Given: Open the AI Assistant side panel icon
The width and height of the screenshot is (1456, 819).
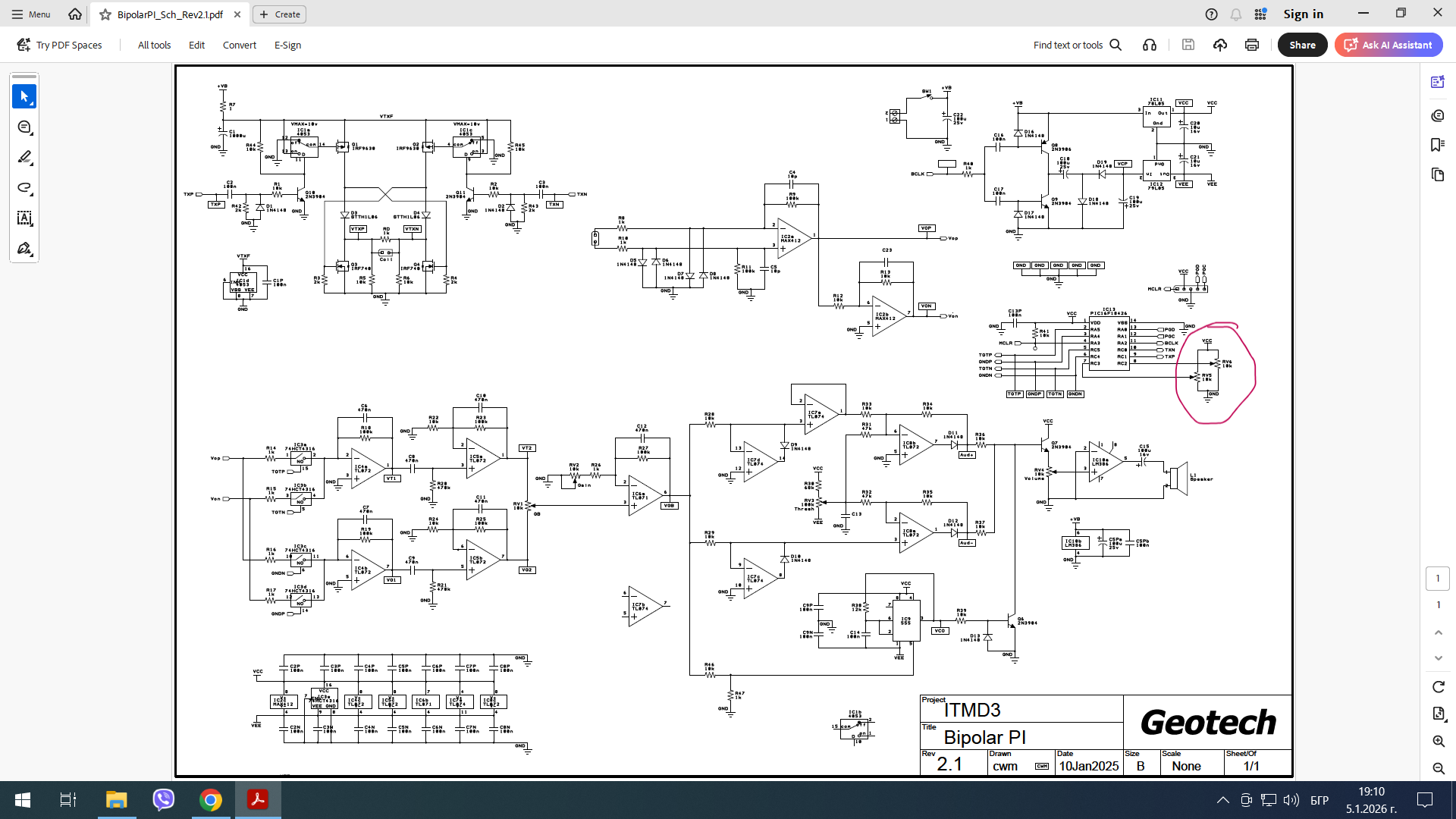Looking at the screenshot, I should (x=1438, y=82).
